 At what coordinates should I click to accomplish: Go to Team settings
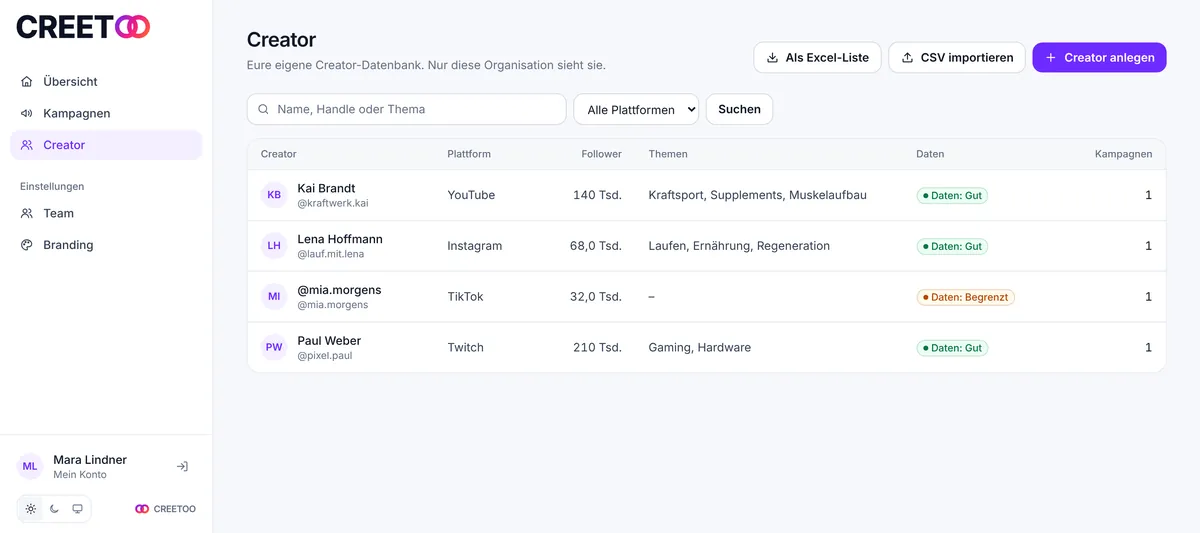tap(106, 213)
